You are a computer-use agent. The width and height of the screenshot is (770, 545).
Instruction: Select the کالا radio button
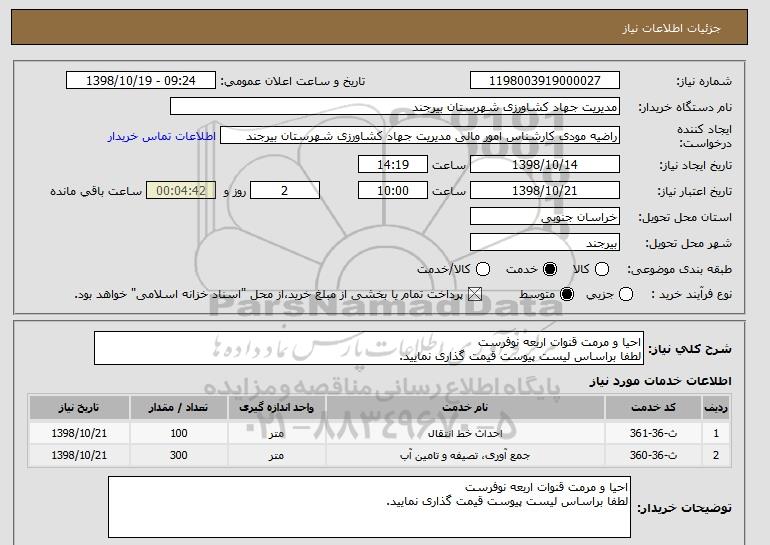[602, 269]
